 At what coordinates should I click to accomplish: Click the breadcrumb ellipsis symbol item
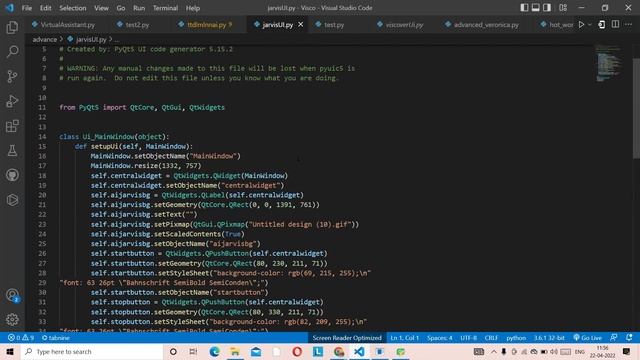[x=116, y=40]
